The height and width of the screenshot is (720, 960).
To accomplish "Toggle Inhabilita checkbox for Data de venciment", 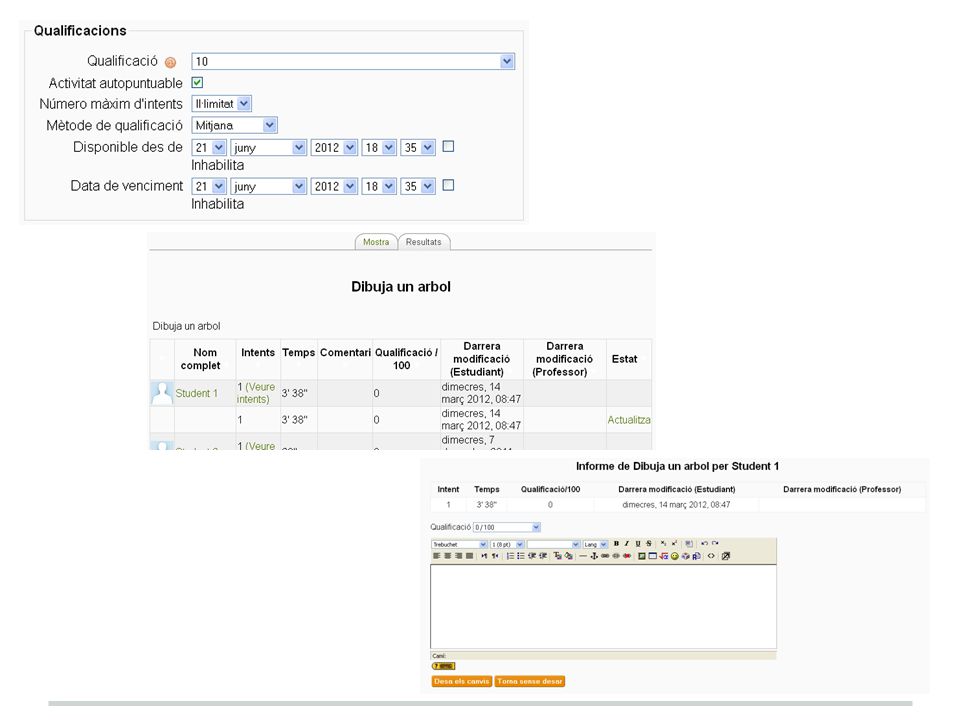I will click(448, 185).
